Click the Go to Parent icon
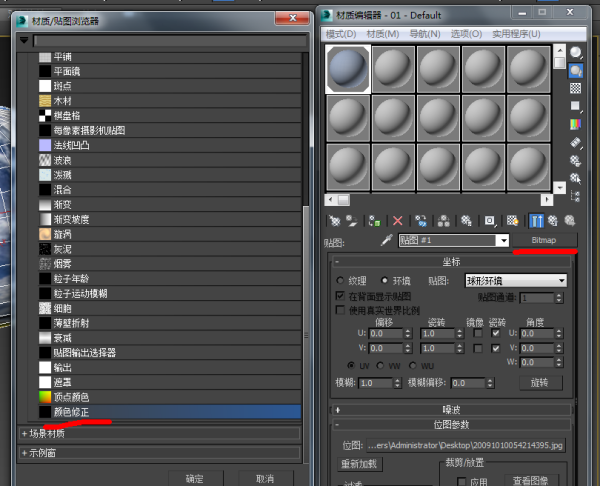The height and width of the screenshot is (486, 600). pos(553,221)
